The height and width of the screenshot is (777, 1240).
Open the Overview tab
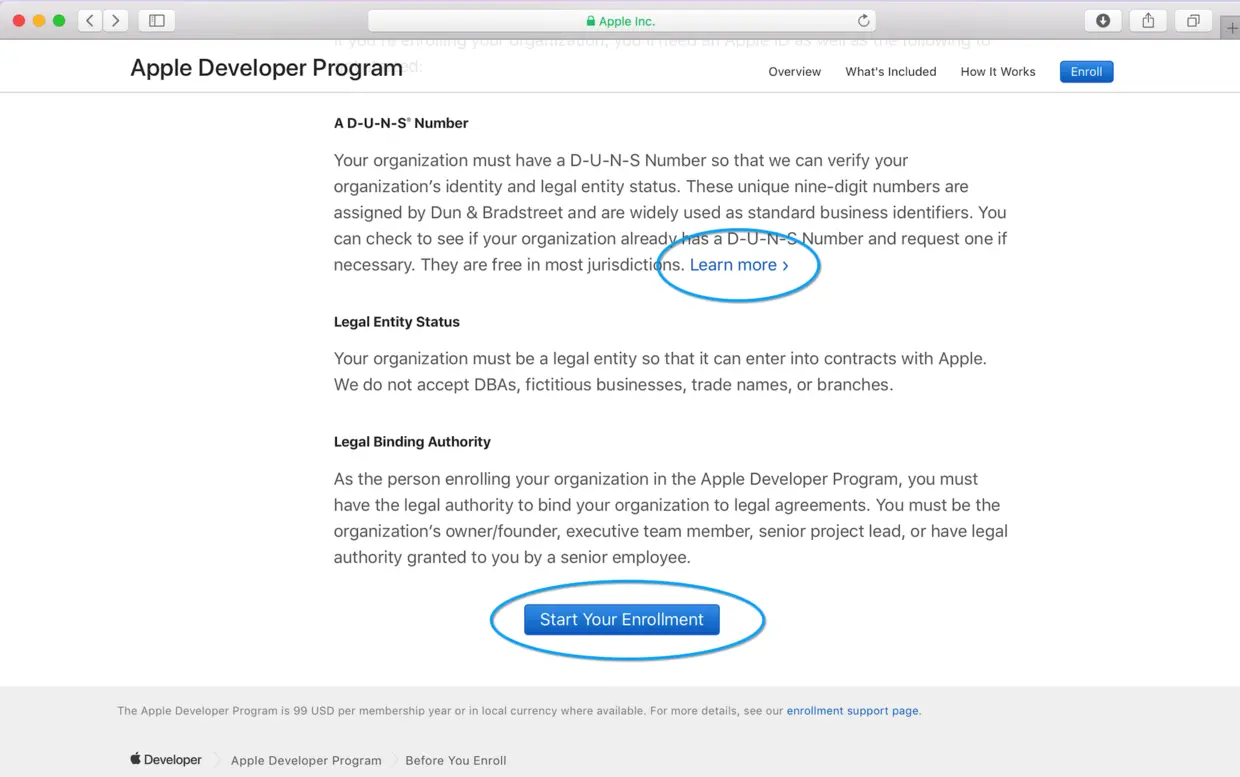click(x=795, y=72)
